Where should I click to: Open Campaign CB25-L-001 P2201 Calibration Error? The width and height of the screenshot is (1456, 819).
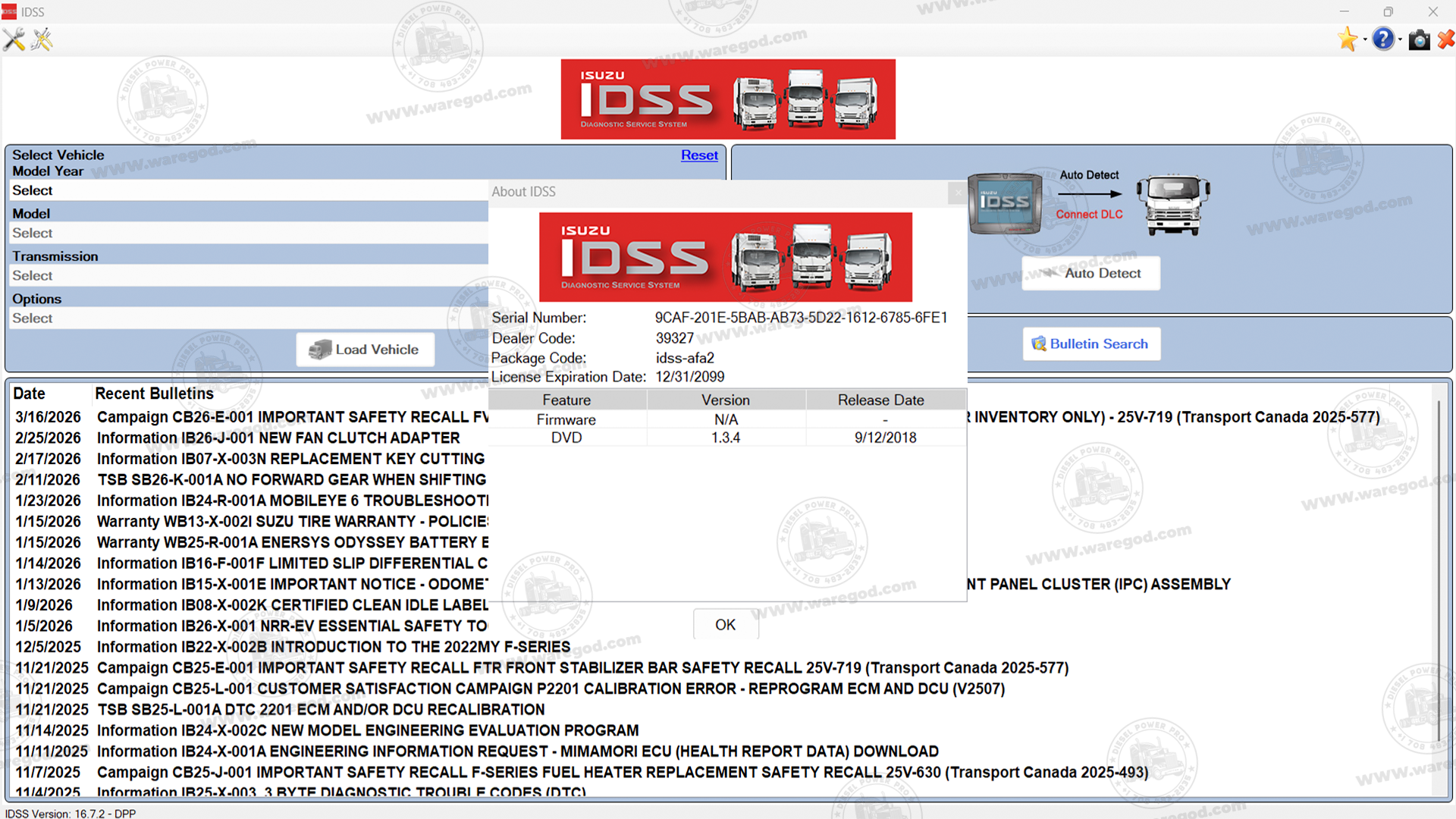click(510, 689)
